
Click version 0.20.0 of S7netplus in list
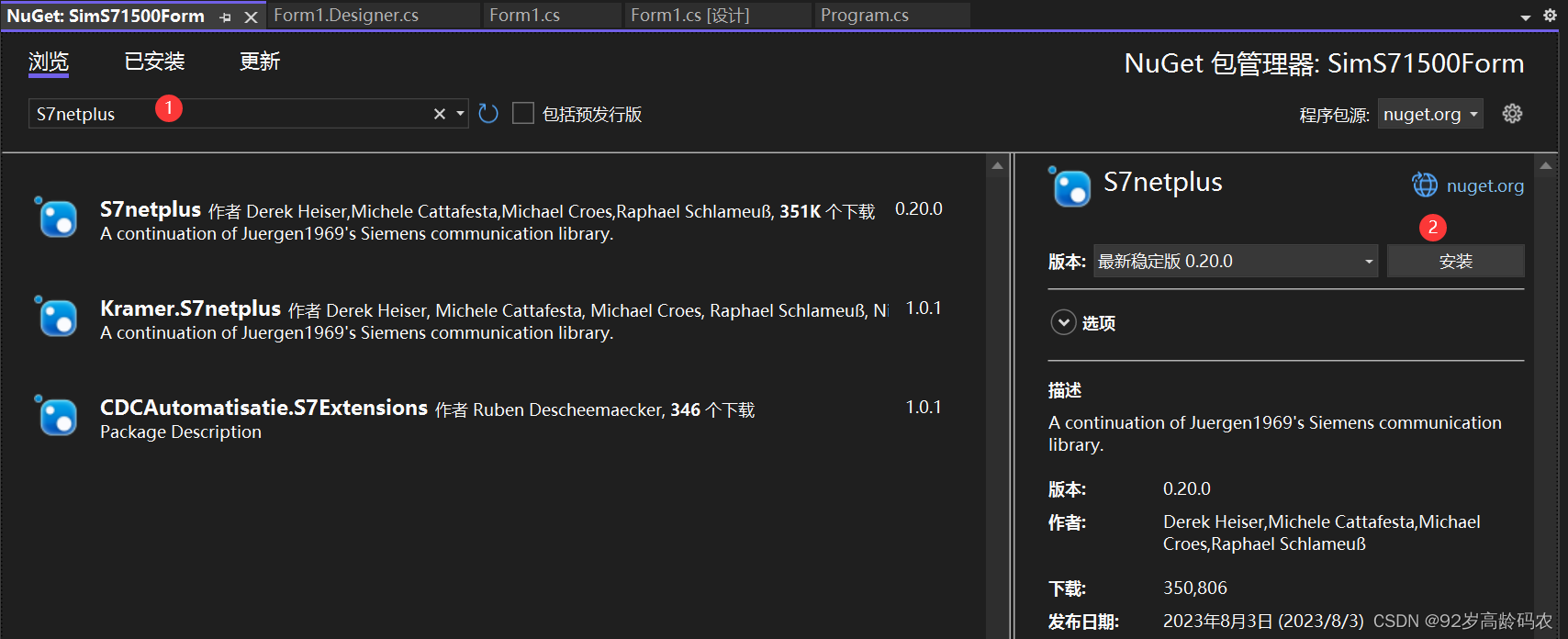[919, 208]
